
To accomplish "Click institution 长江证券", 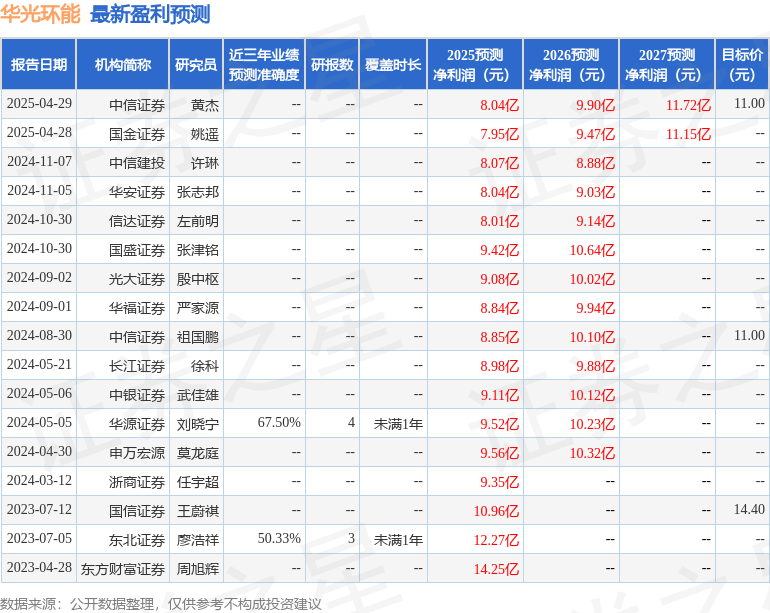I will 137,366.
